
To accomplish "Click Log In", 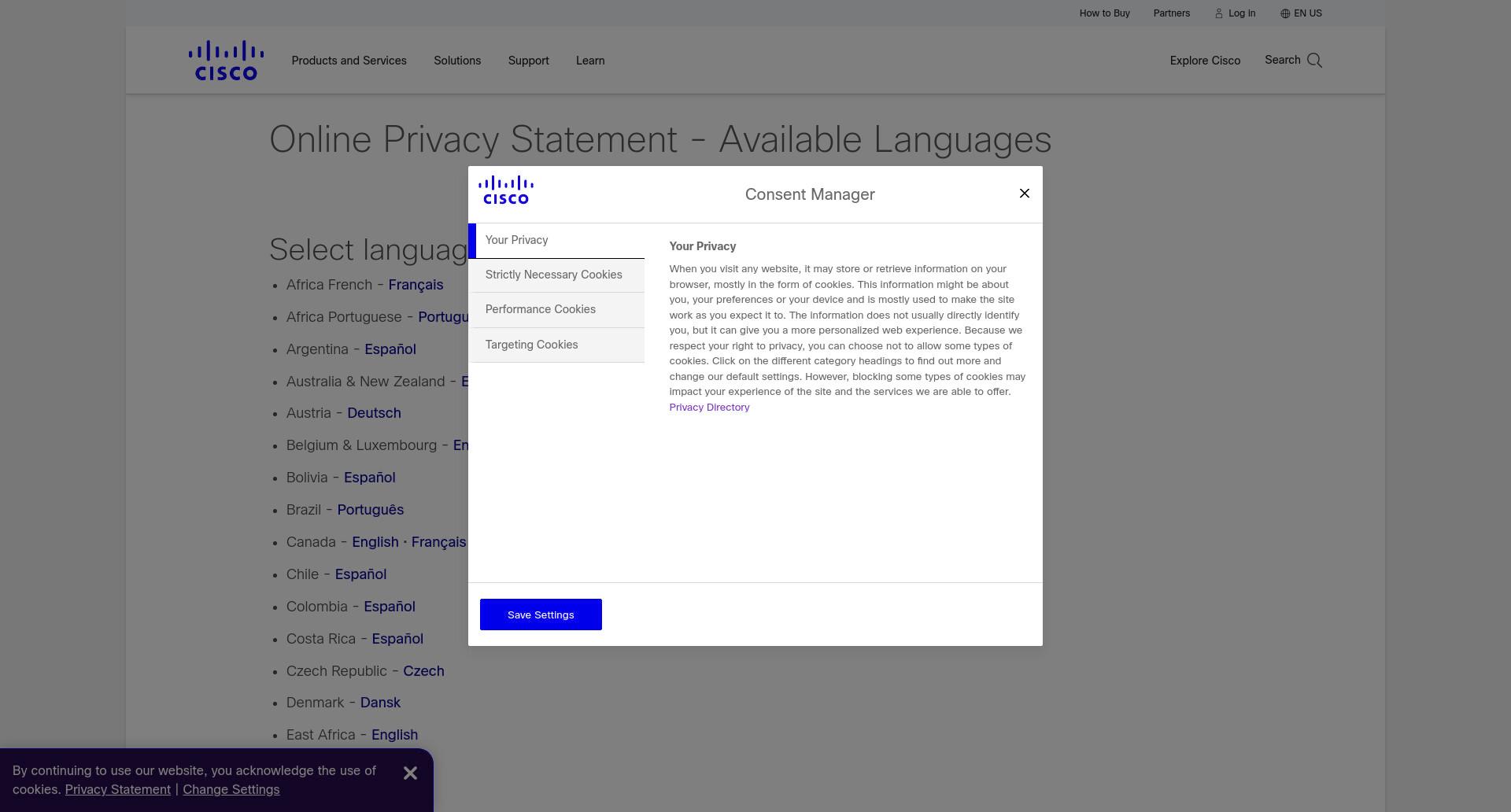I will [x=1235, y=13].
